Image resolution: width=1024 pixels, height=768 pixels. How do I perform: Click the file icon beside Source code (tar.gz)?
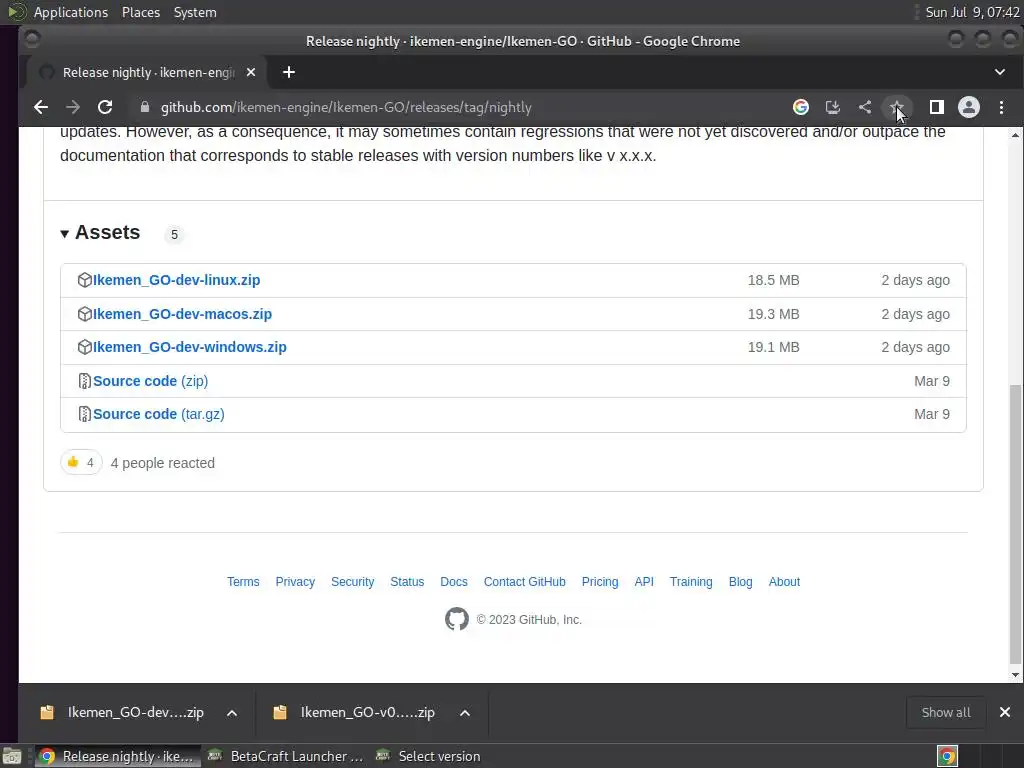click(84, 414)
